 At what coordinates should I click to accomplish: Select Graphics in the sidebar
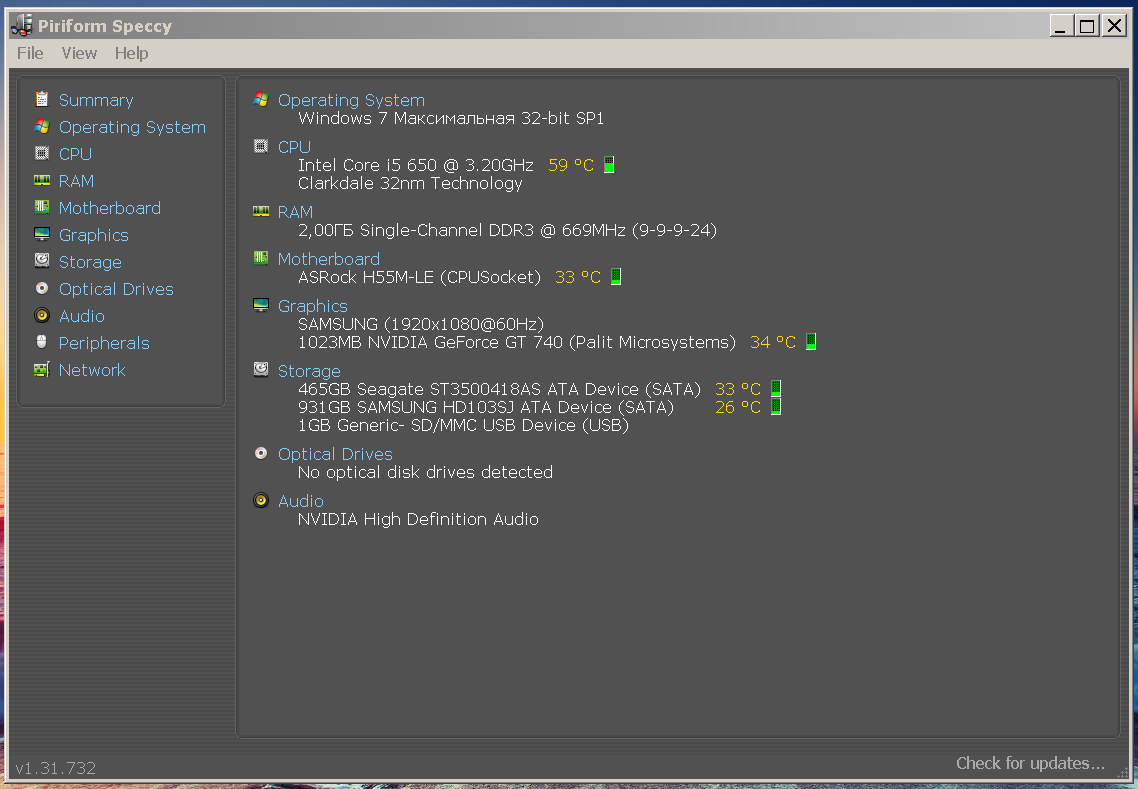click(94, 235)
